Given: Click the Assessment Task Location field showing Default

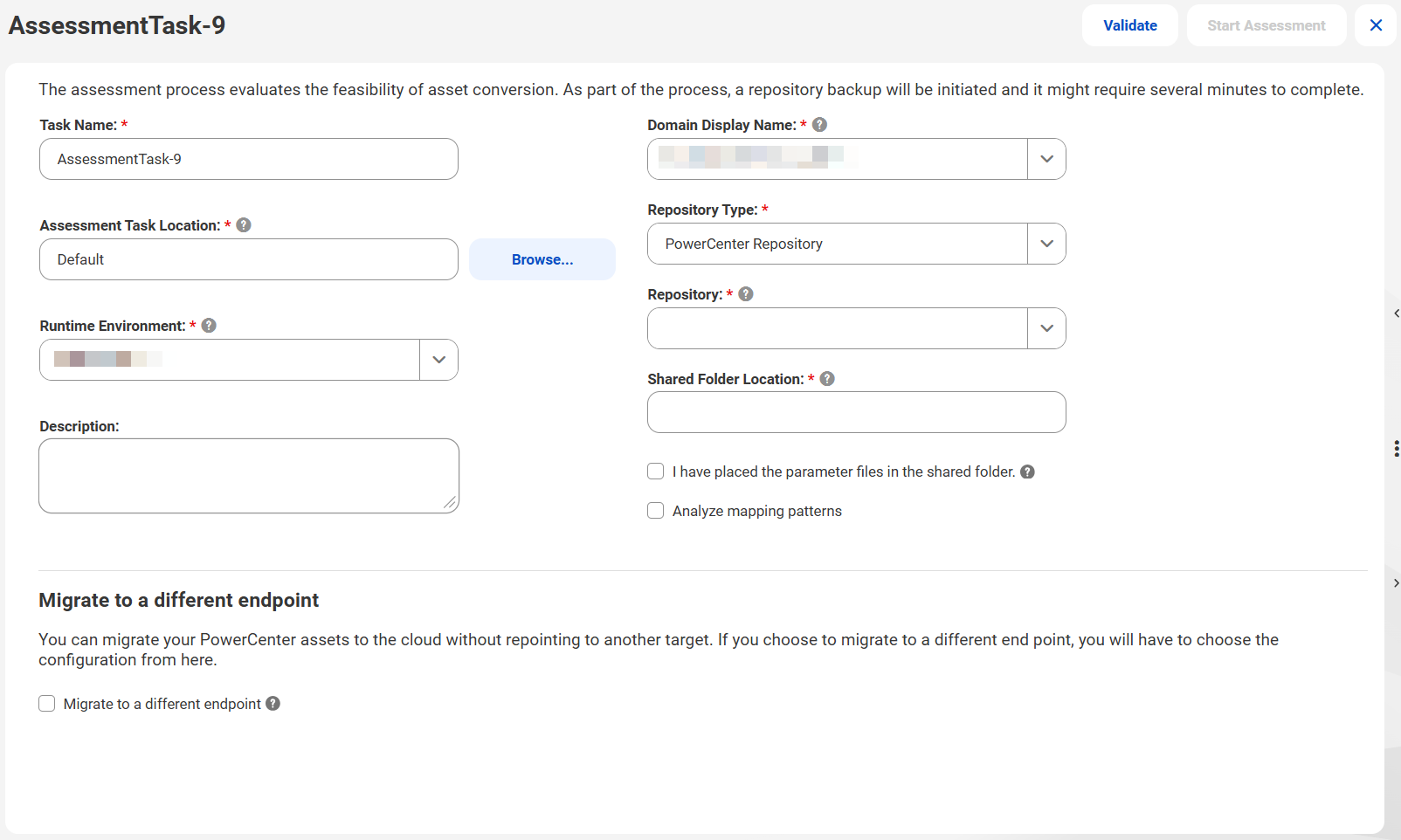Looking at the screenshot, I should pyautogui.click(x=249, y=259).
